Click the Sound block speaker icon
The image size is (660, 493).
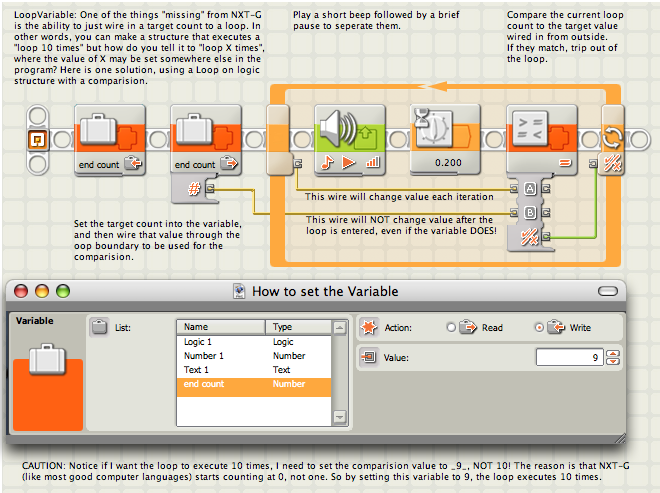338,128
